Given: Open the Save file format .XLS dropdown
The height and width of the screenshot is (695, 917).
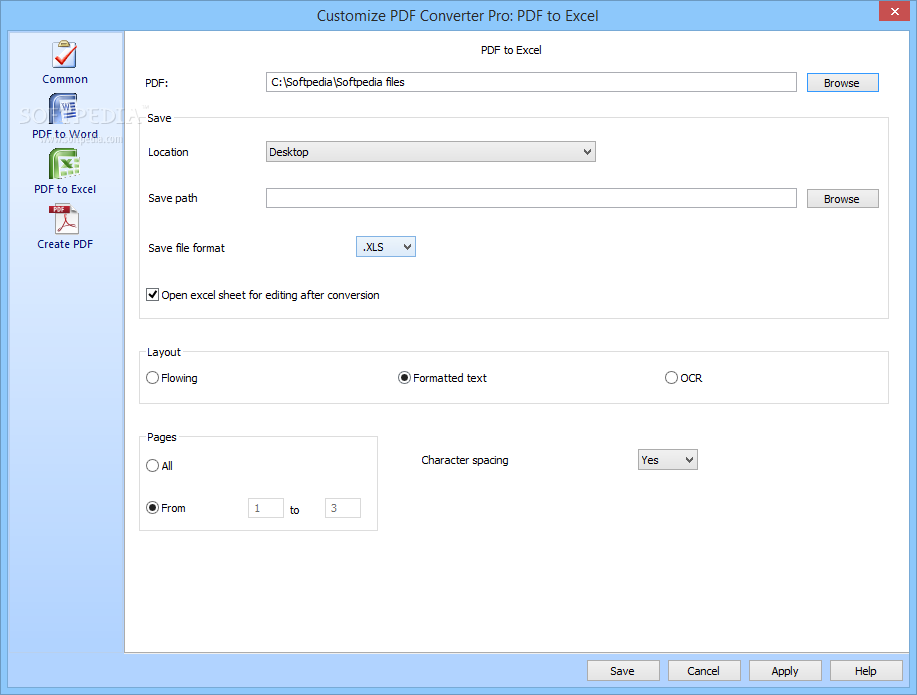Looking at the screenshot, I should (386, 247).
